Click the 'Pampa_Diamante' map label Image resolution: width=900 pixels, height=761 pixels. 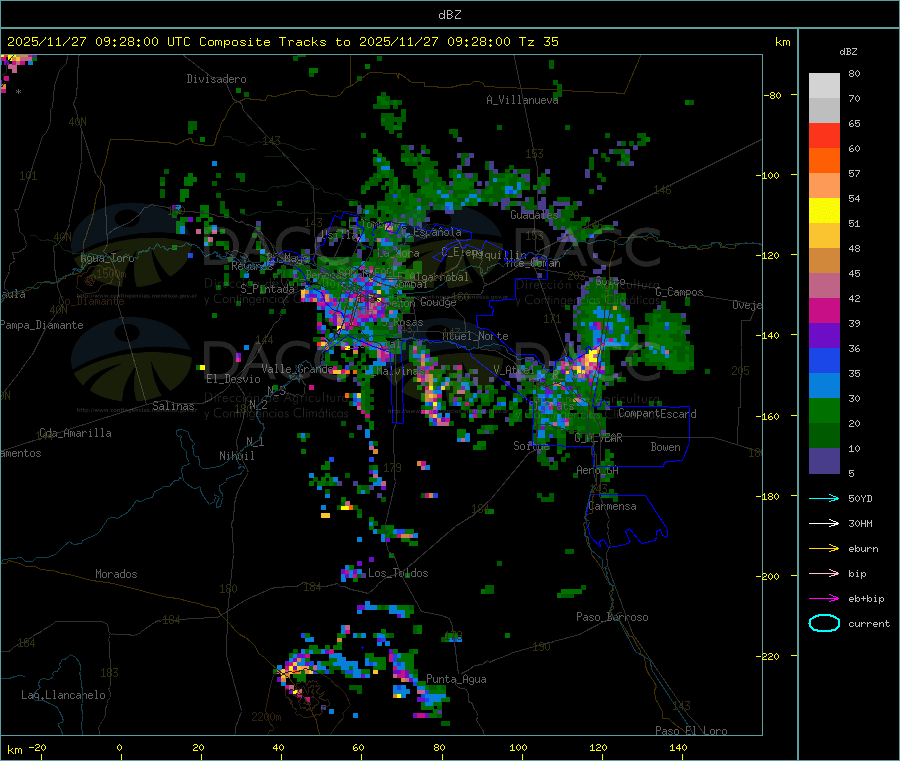pyautogui.click(x=41, y=325)
